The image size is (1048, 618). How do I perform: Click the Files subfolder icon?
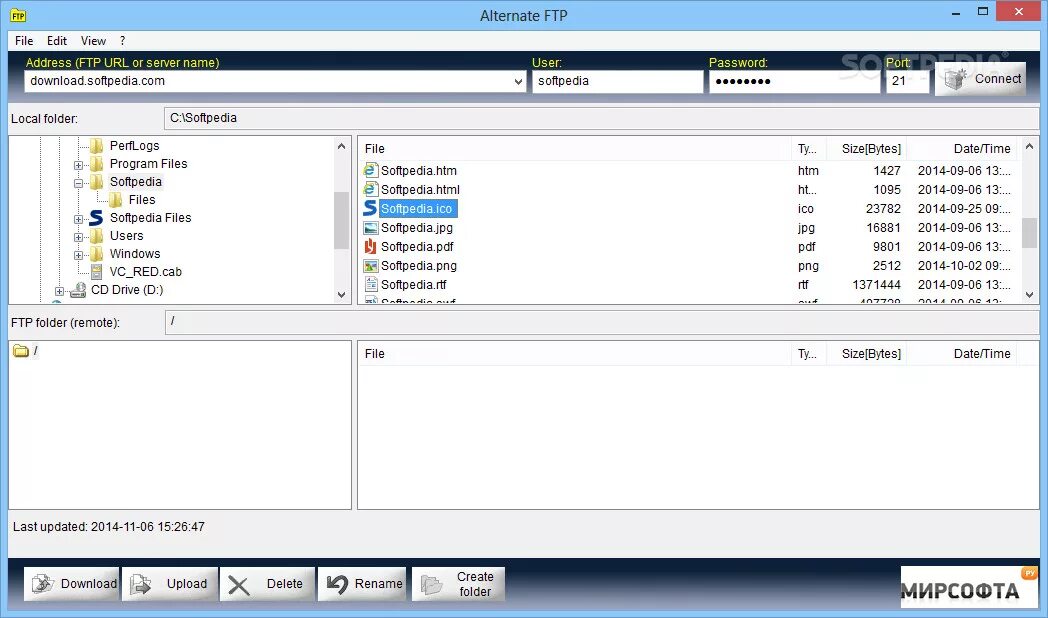(116, 200)
